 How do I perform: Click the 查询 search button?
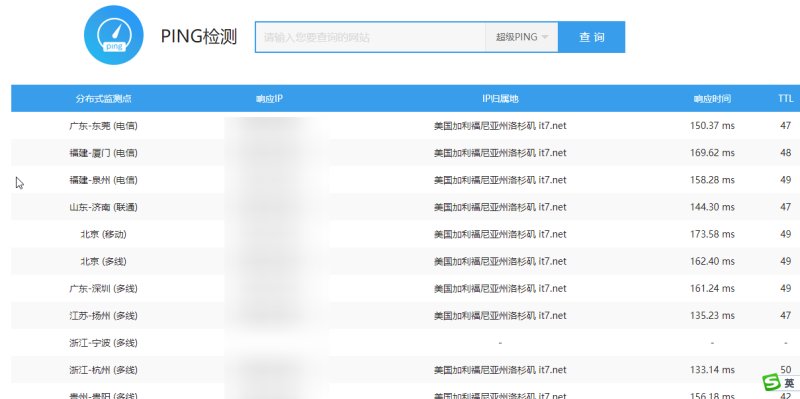(x=591, y=37)
